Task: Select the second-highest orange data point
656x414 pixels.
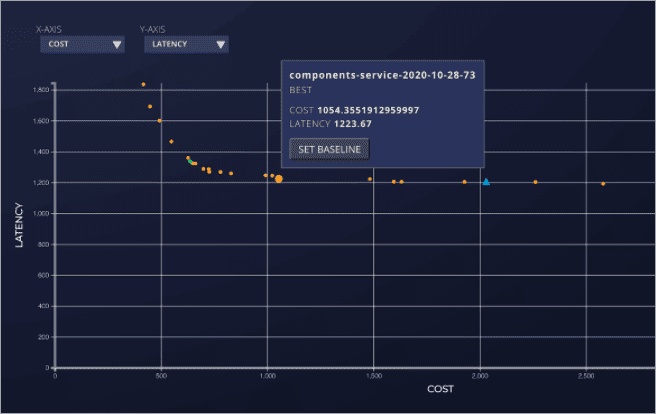Action: coord(150,106)
